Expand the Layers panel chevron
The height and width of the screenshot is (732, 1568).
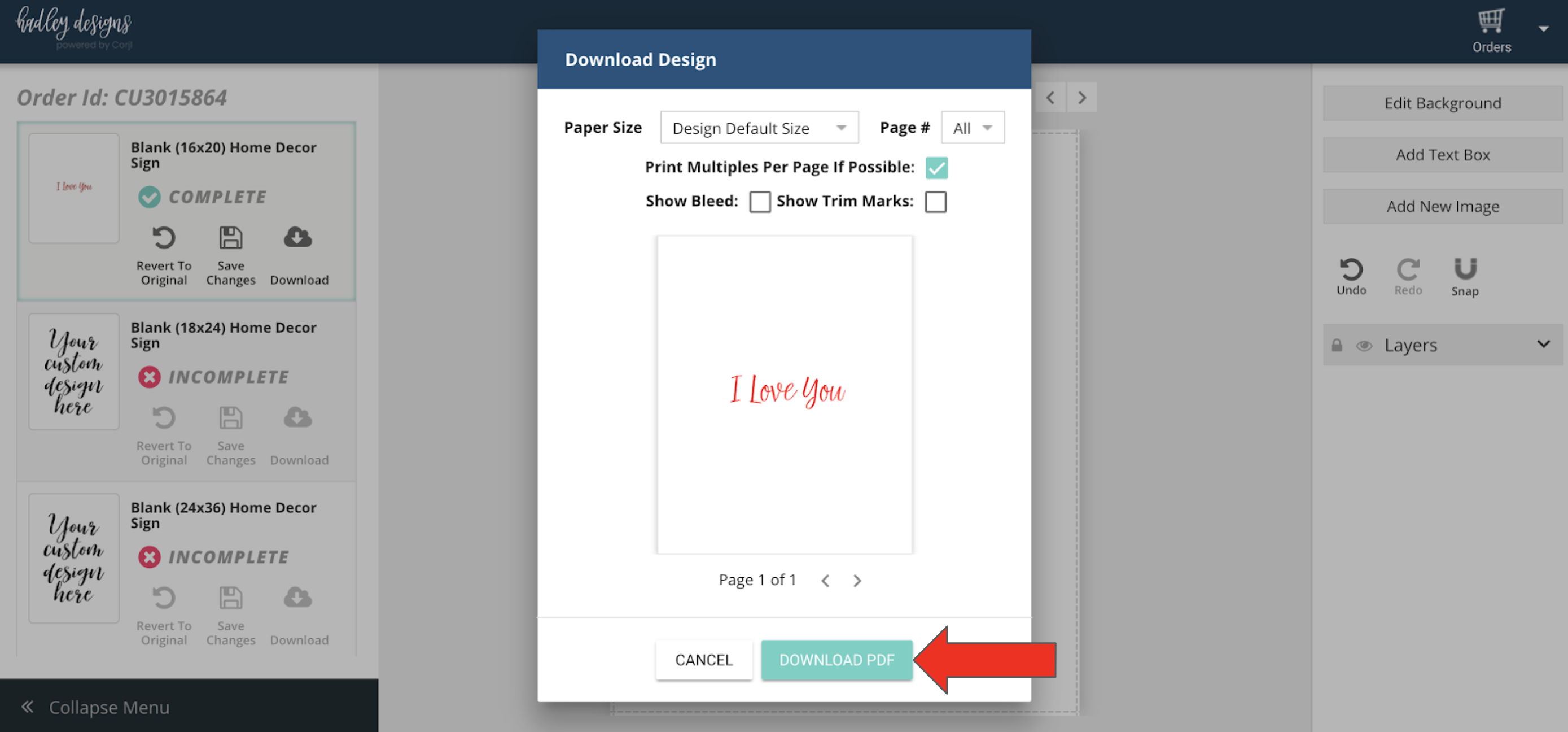[1543, 344]
